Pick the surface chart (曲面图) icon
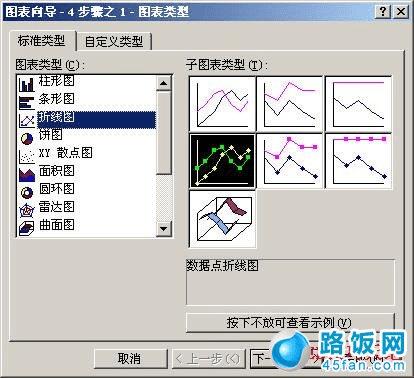The height and width of the screenshot is (378, 414). 27,228
